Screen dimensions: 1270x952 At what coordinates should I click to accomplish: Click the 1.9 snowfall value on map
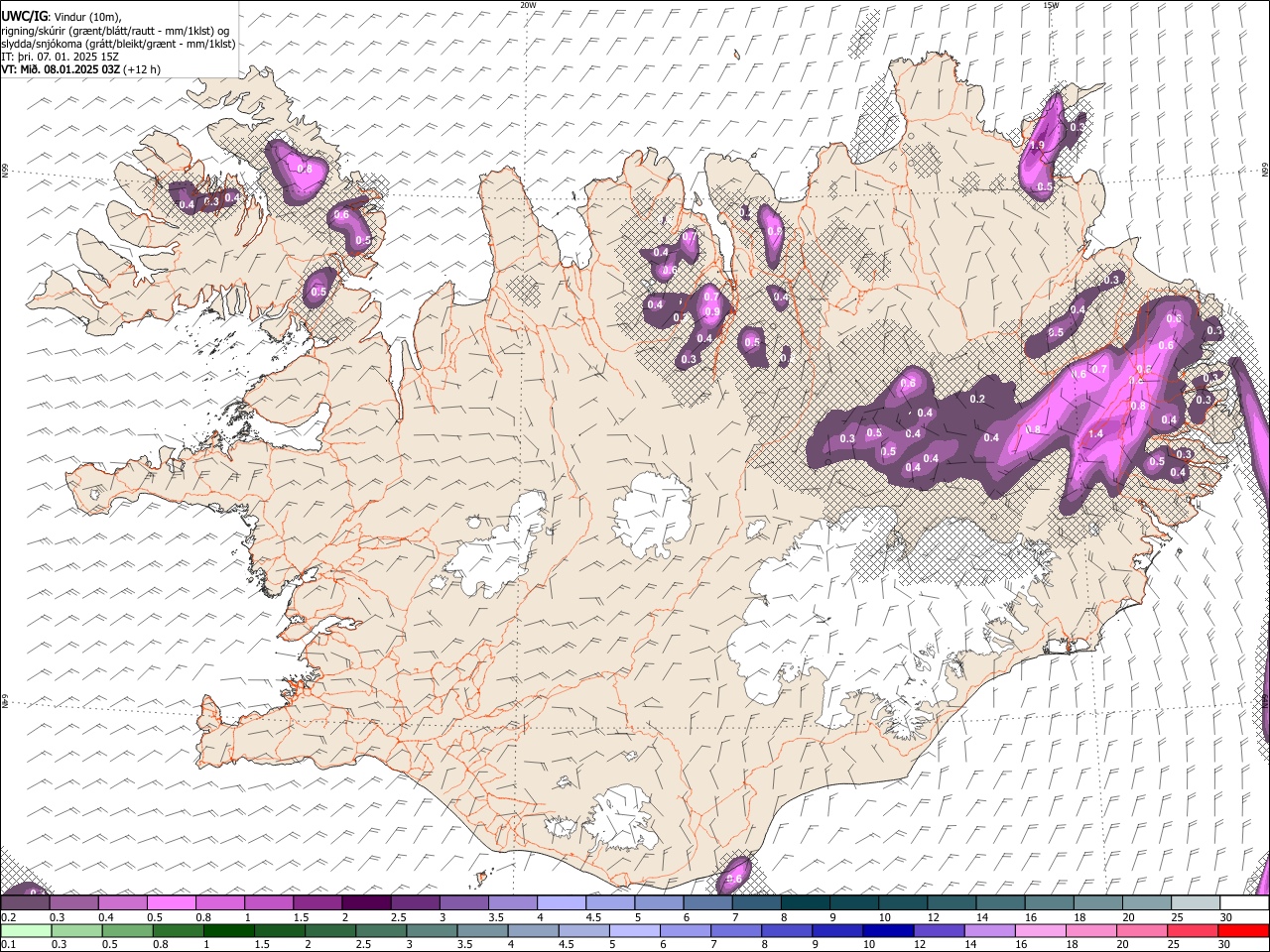coord(1038,146)
